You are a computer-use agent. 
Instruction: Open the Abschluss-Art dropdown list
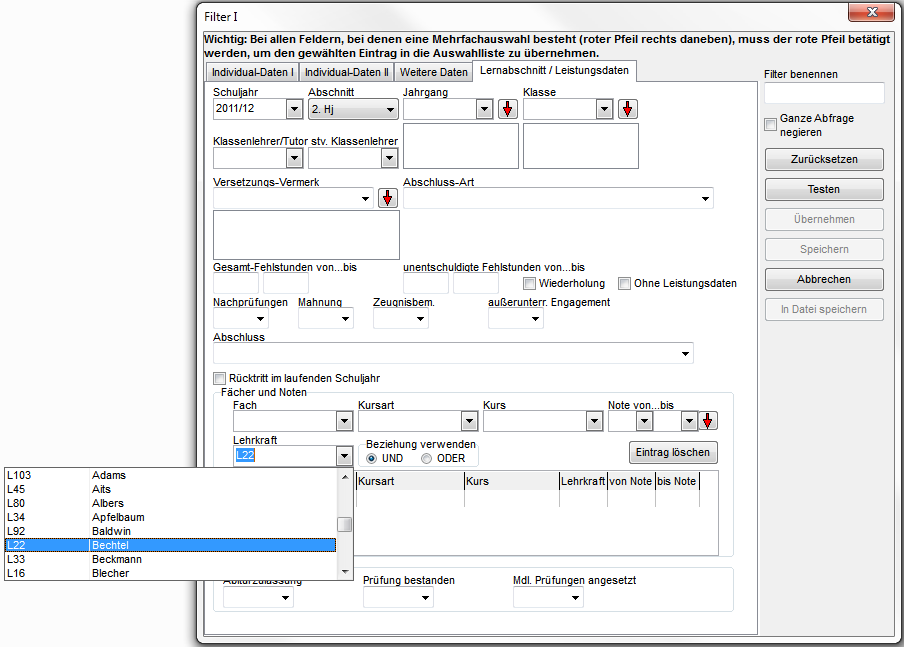(x=705, y=198)
